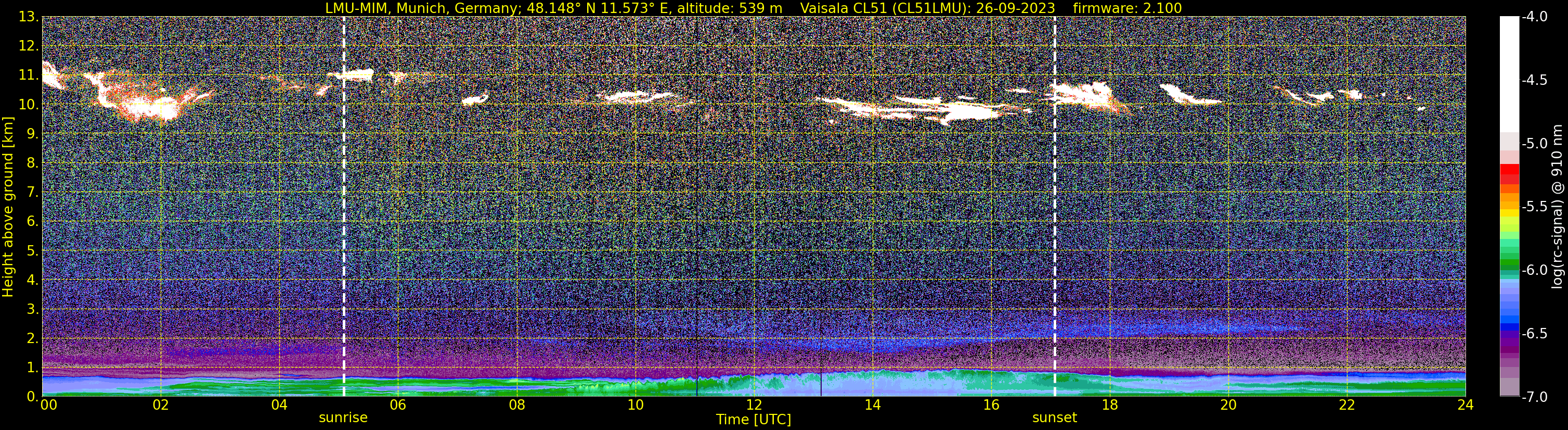Click the time axis tick label '04'
The image size is (1568, 430).
tap(279, 405)
